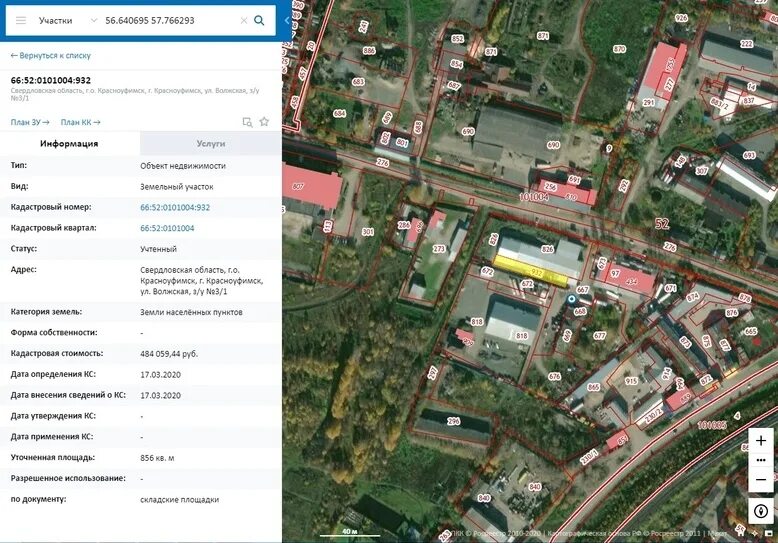Select 17.03.2020 beside Дата определения КС
Image resolution: width=778 pixels, height=543 pixels.
point(160,375)
